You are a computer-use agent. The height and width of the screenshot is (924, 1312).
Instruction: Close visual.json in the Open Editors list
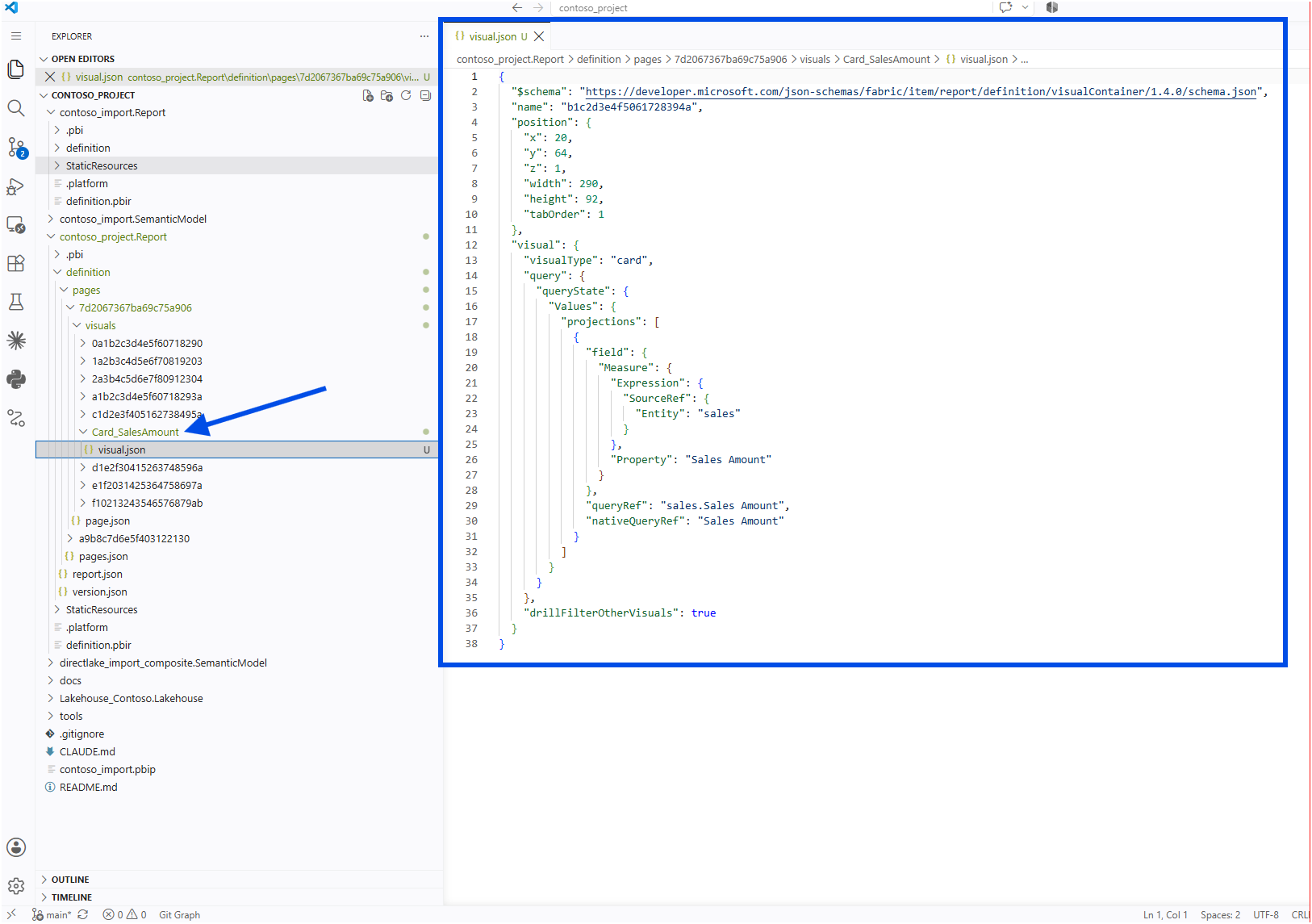(x=50, y=77)
